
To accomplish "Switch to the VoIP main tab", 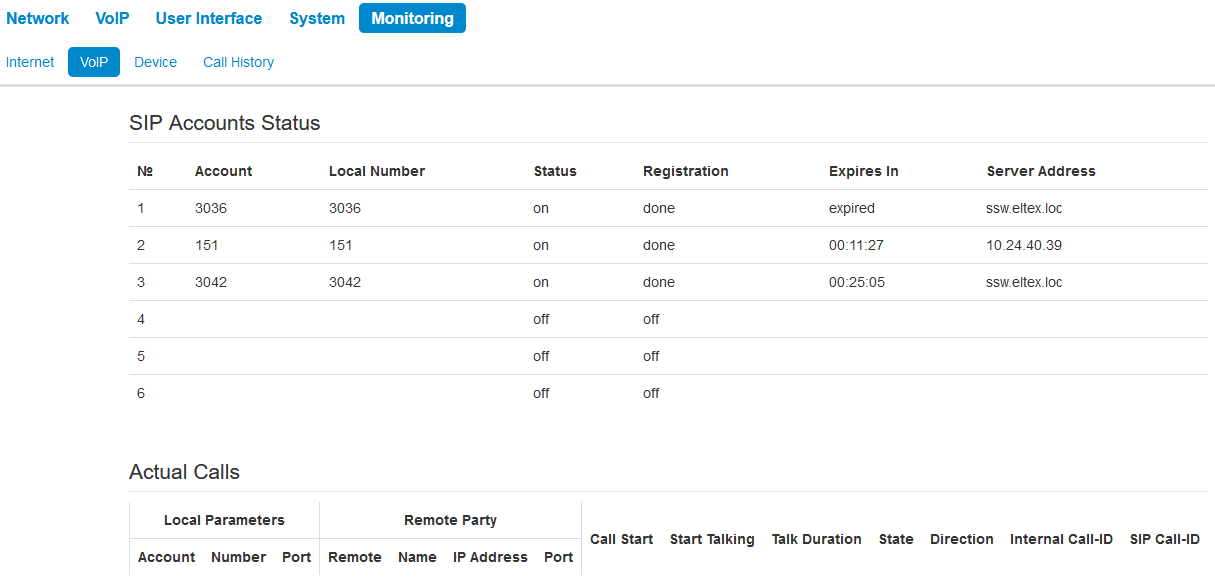I will (x=112, y=18).
